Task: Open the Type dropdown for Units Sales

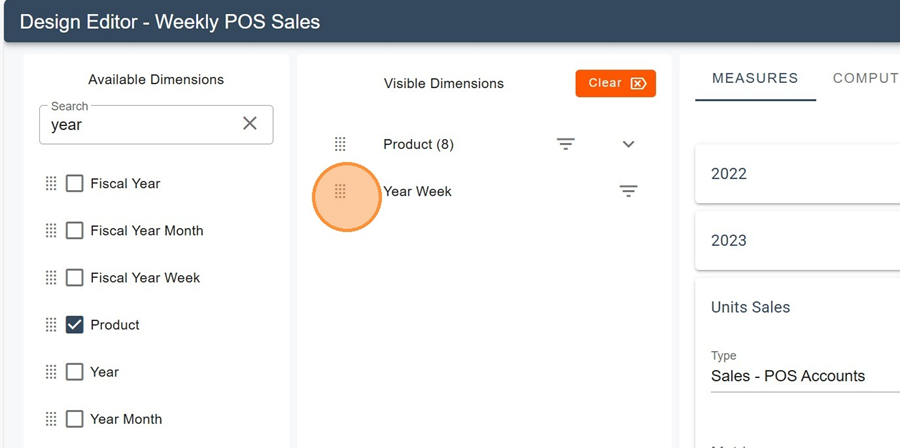Action: (x=800, y=376)
